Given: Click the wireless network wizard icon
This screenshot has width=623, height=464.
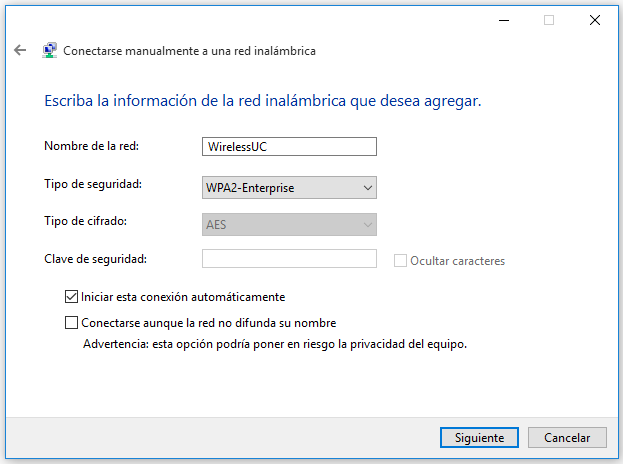Looking at the screenshot, I should [50, 50].
